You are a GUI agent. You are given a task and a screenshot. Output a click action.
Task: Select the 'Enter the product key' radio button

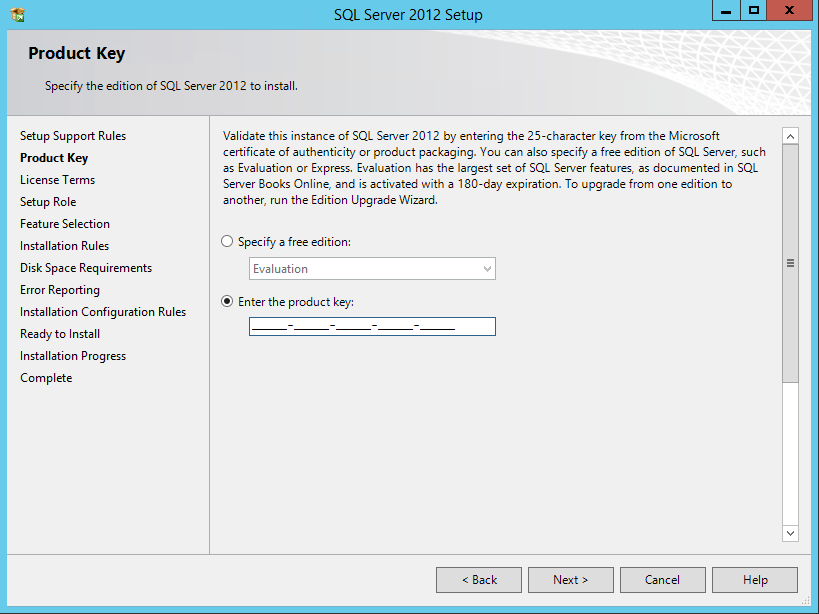pos(227,301)
